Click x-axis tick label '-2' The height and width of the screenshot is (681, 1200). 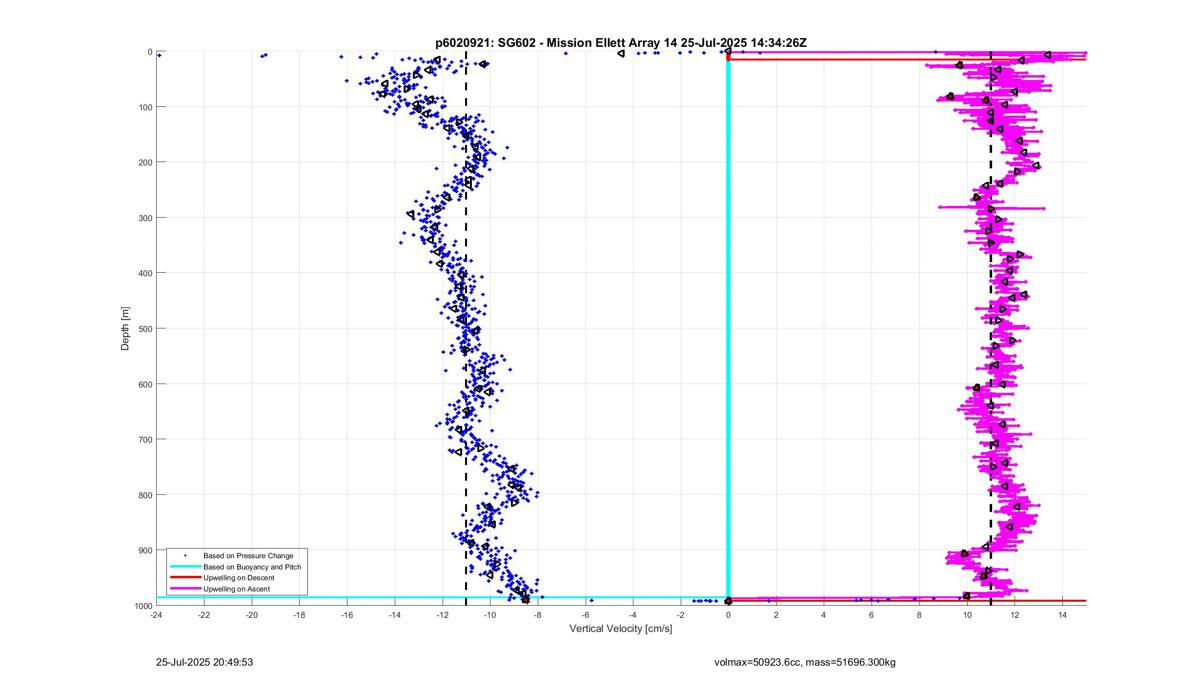(680, 615)
